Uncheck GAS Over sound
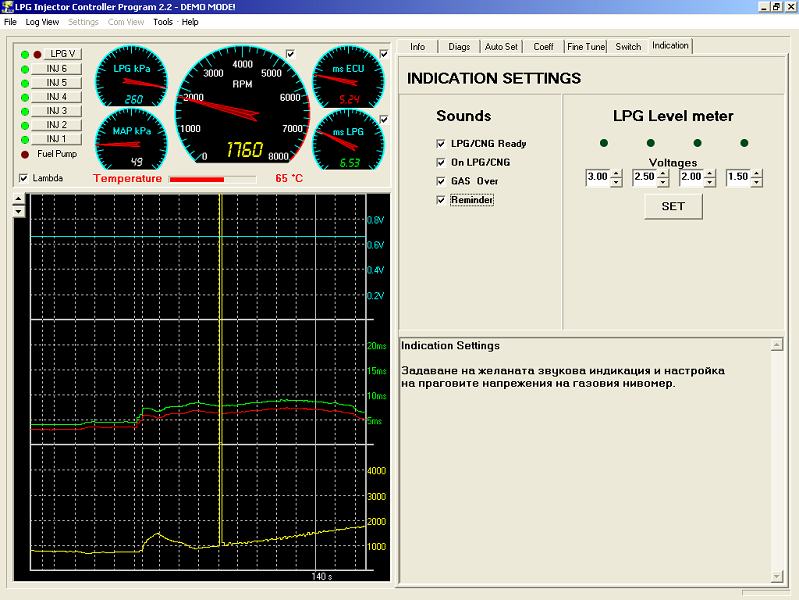The image size is (799, 600). [441, 181]
